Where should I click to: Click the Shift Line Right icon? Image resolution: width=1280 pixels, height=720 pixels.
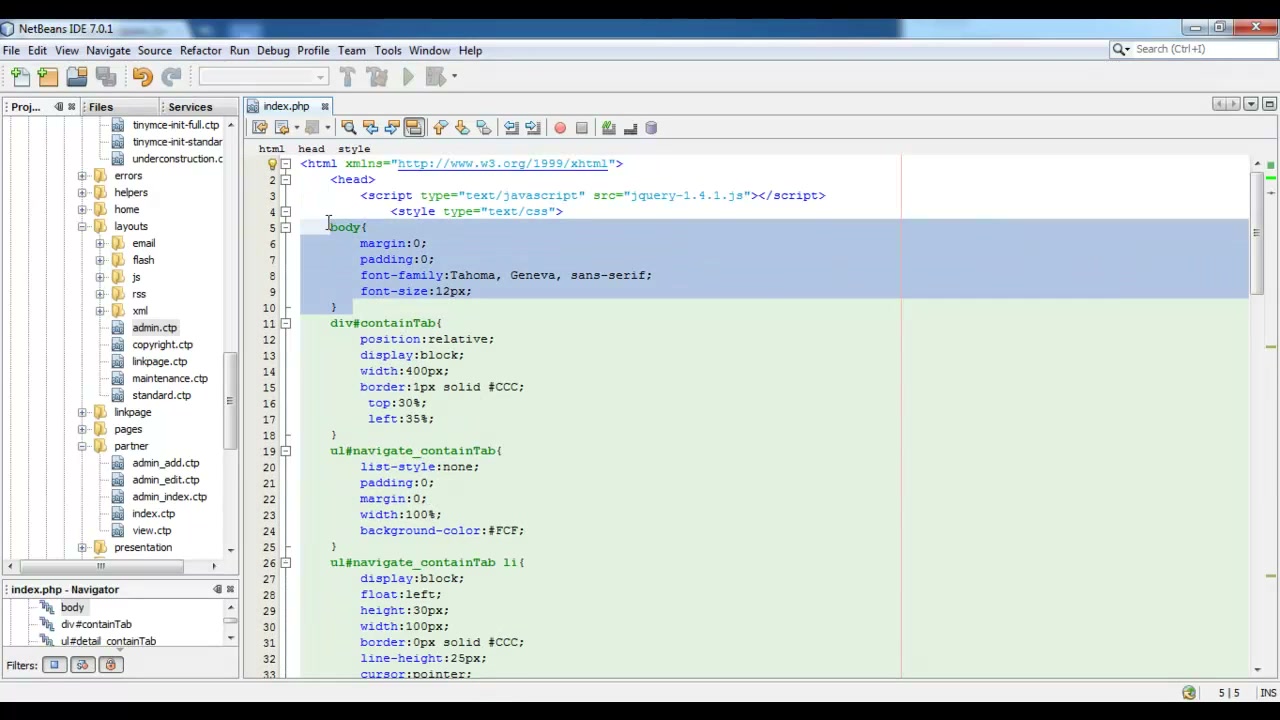(533, 128)
